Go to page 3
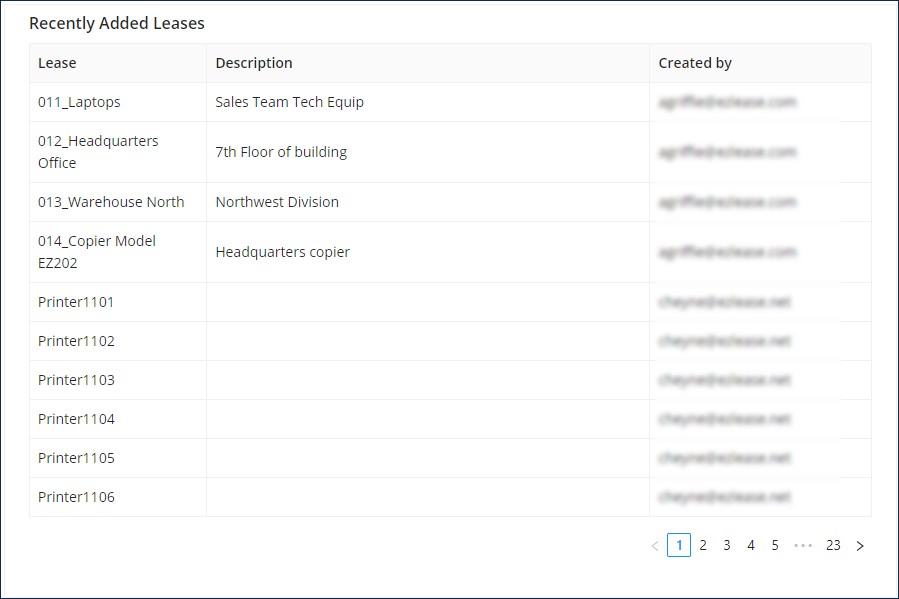Image resolution: width=899 pixels, height=599 pixels. (727, 545)
